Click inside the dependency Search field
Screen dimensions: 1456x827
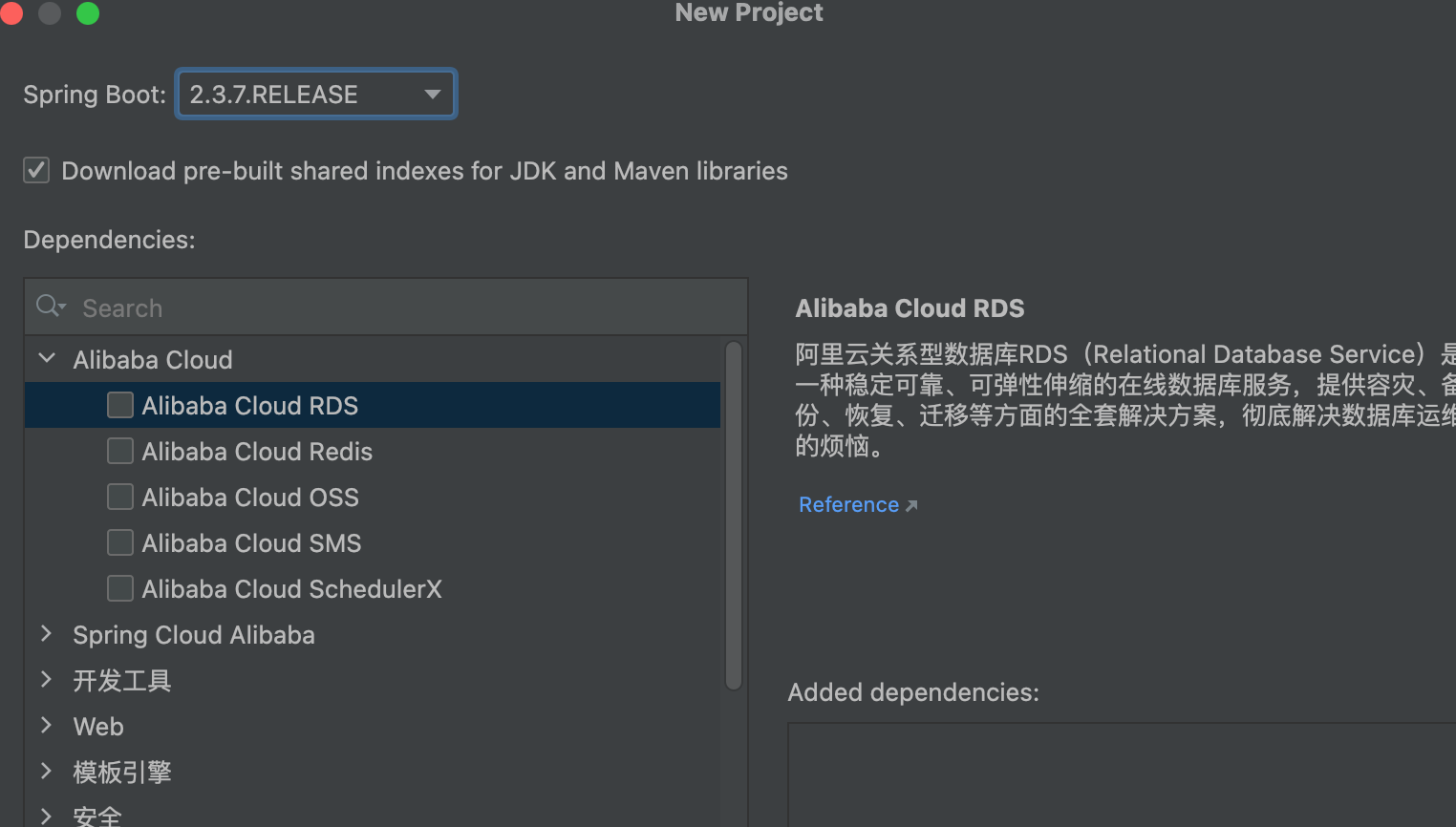287,307
